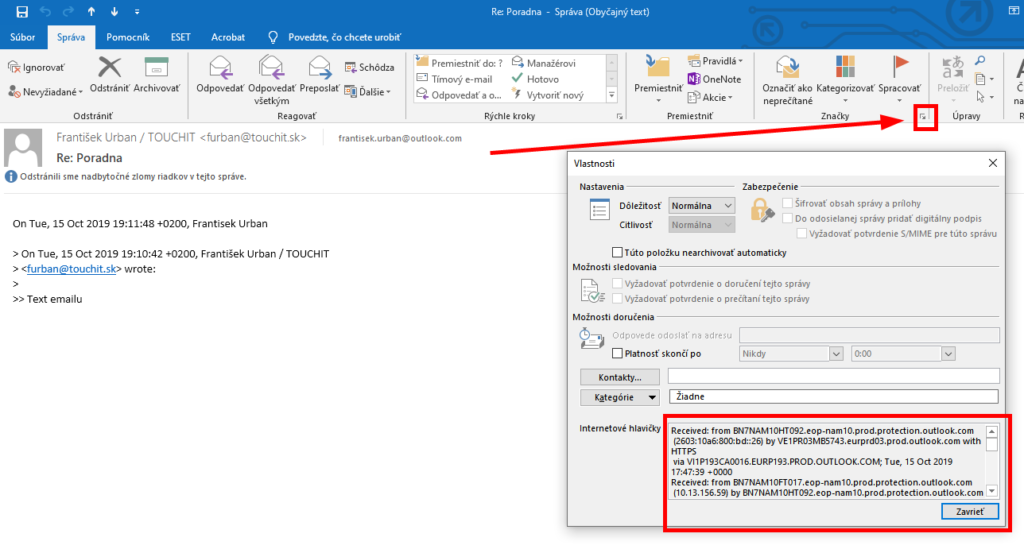Click Odpovedať všetkým reply-all icon

pos(271,68)
